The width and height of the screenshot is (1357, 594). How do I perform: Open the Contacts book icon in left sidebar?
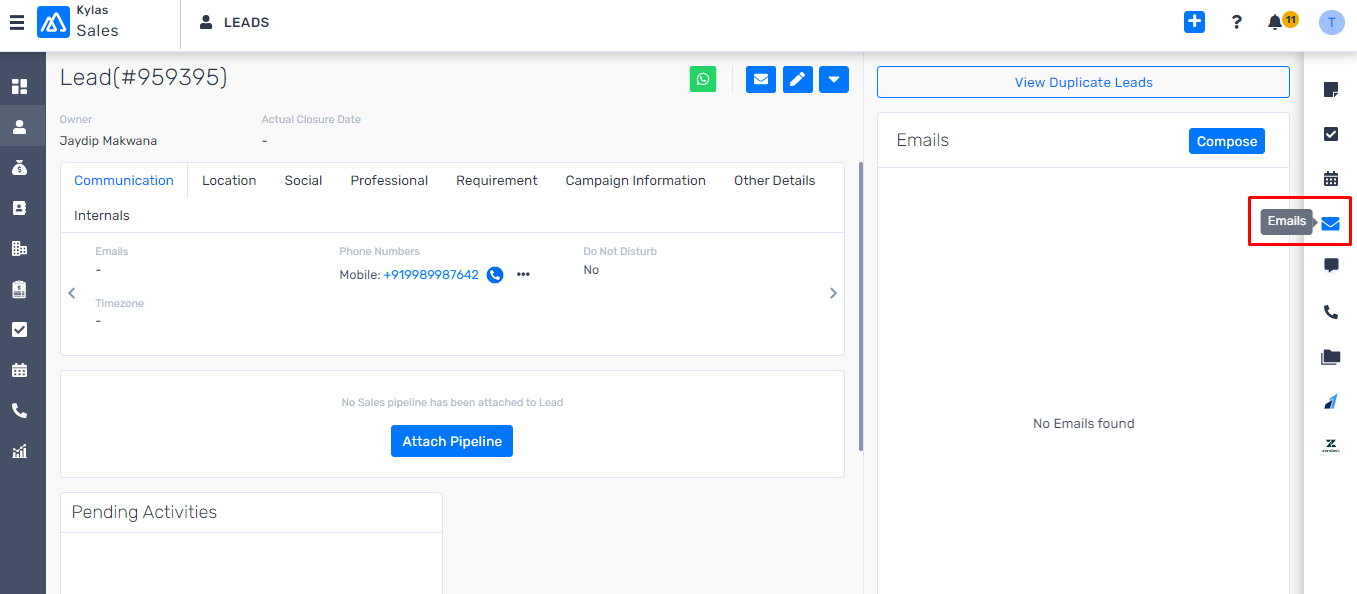[21, 207]
